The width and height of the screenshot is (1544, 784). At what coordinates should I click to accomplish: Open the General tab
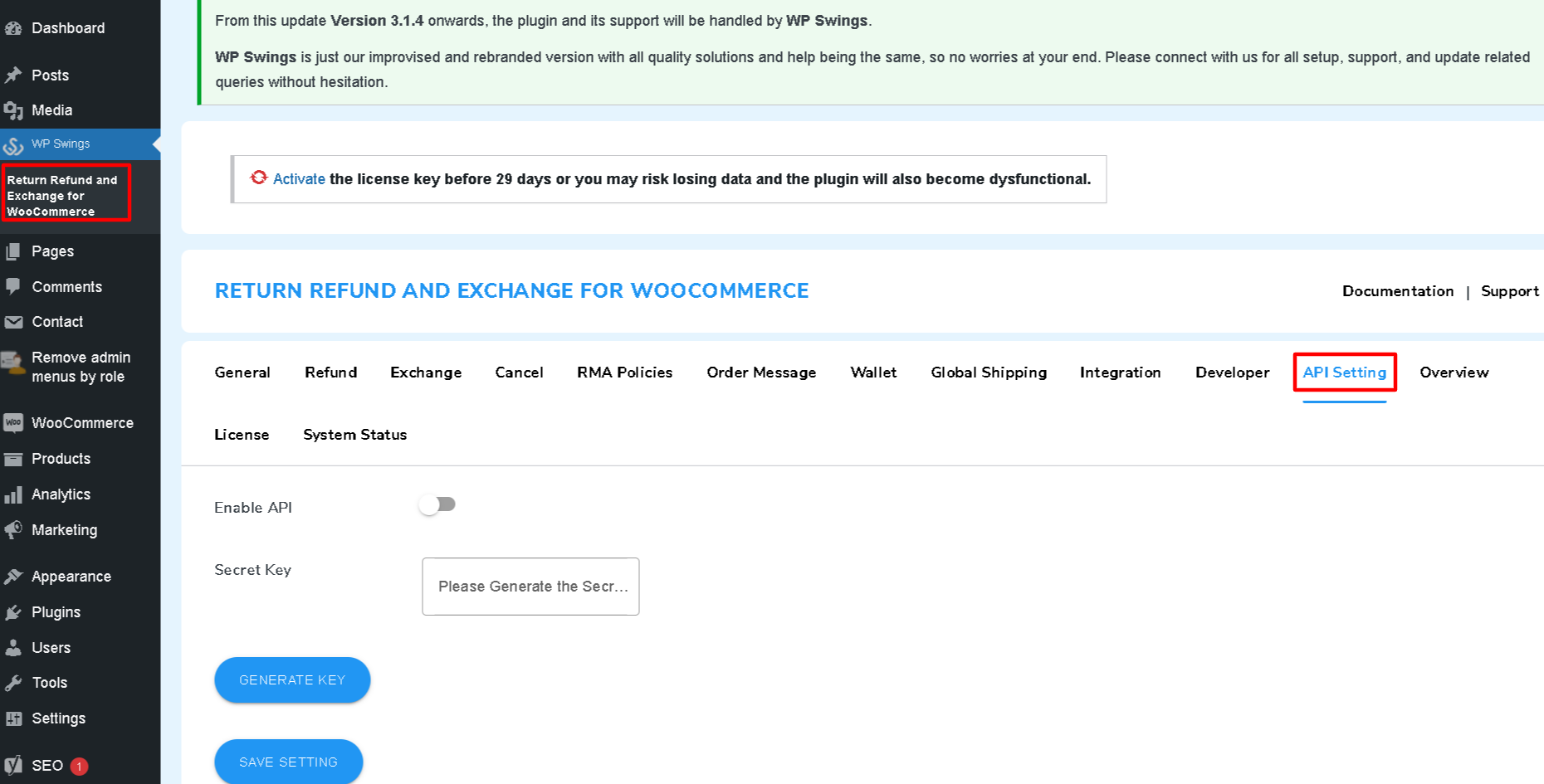[242, 373]
